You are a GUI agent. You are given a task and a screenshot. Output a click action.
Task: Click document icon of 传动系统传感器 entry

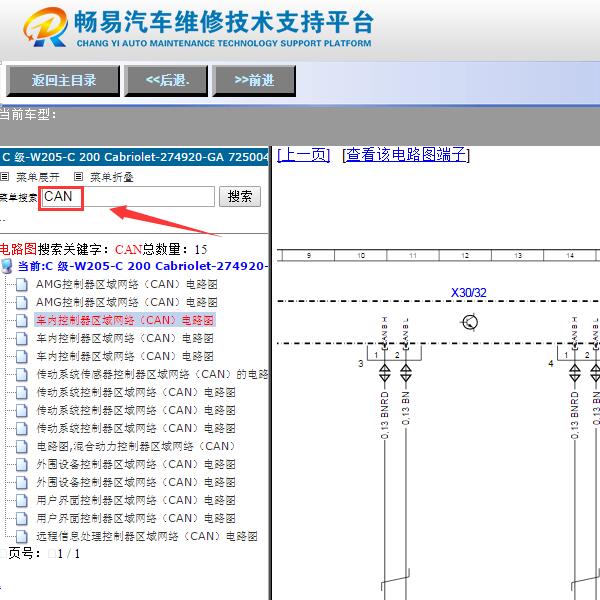click(21, 375)
